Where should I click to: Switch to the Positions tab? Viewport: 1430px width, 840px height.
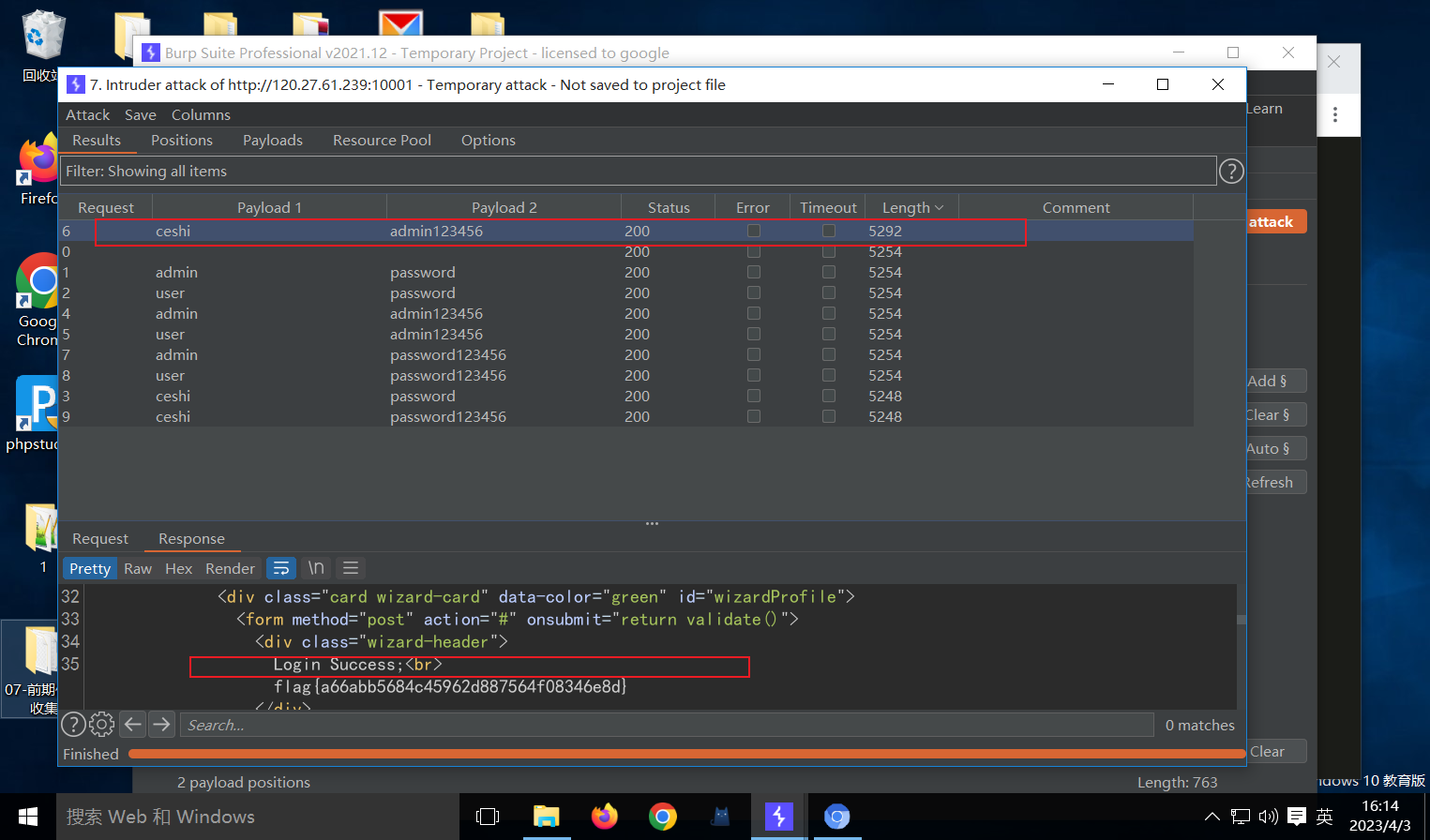coord(182,140)
